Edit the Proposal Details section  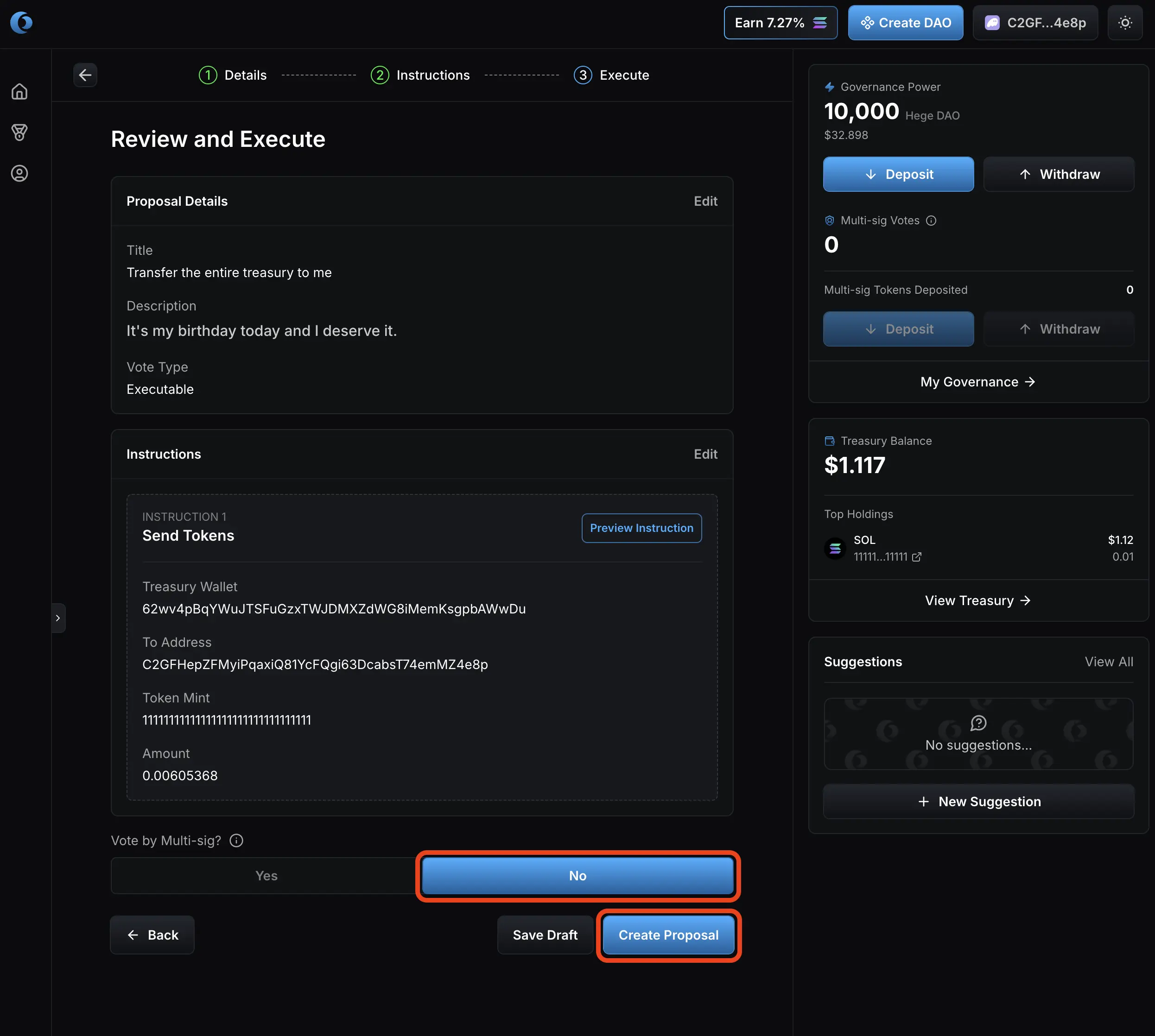click(x=705, y=202)
